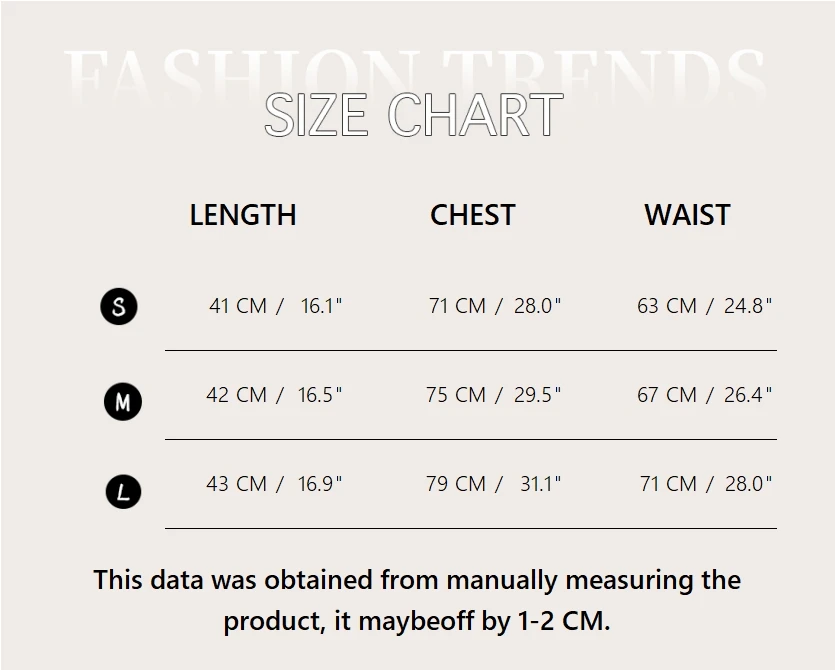This screenshot has width=835, height=670.
Task: Click the black M size badge
Action: (123, 402)
